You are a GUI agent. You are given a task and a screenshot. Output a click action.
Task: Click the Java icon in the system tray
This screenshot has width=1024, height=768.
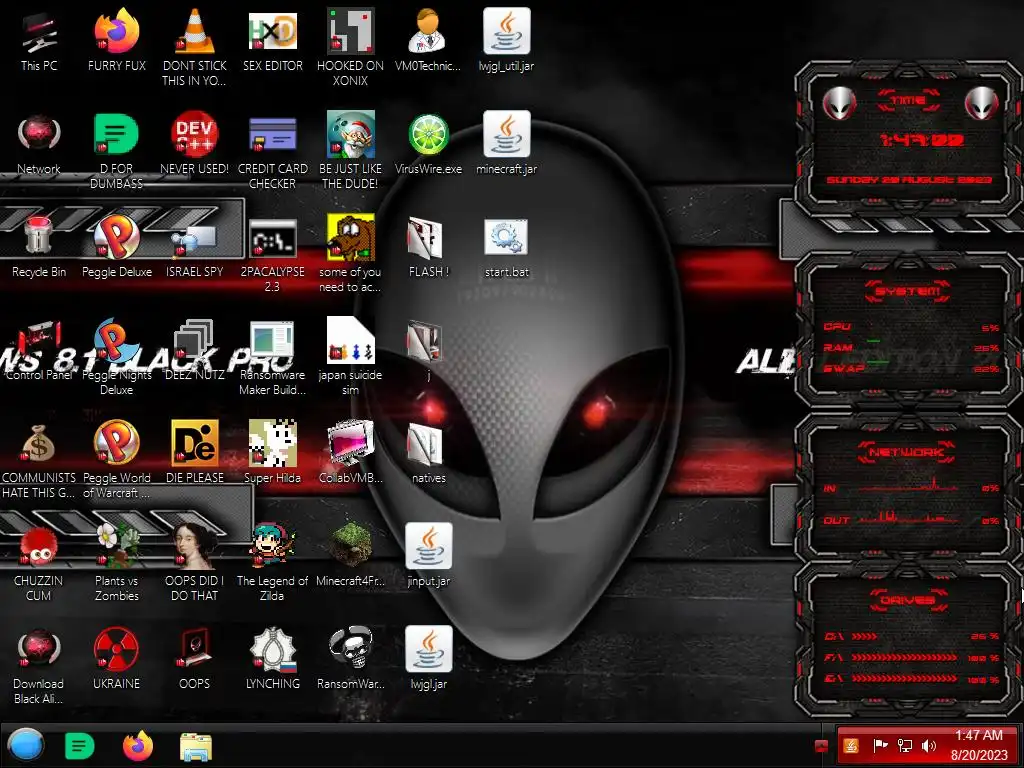click(850, 746)
